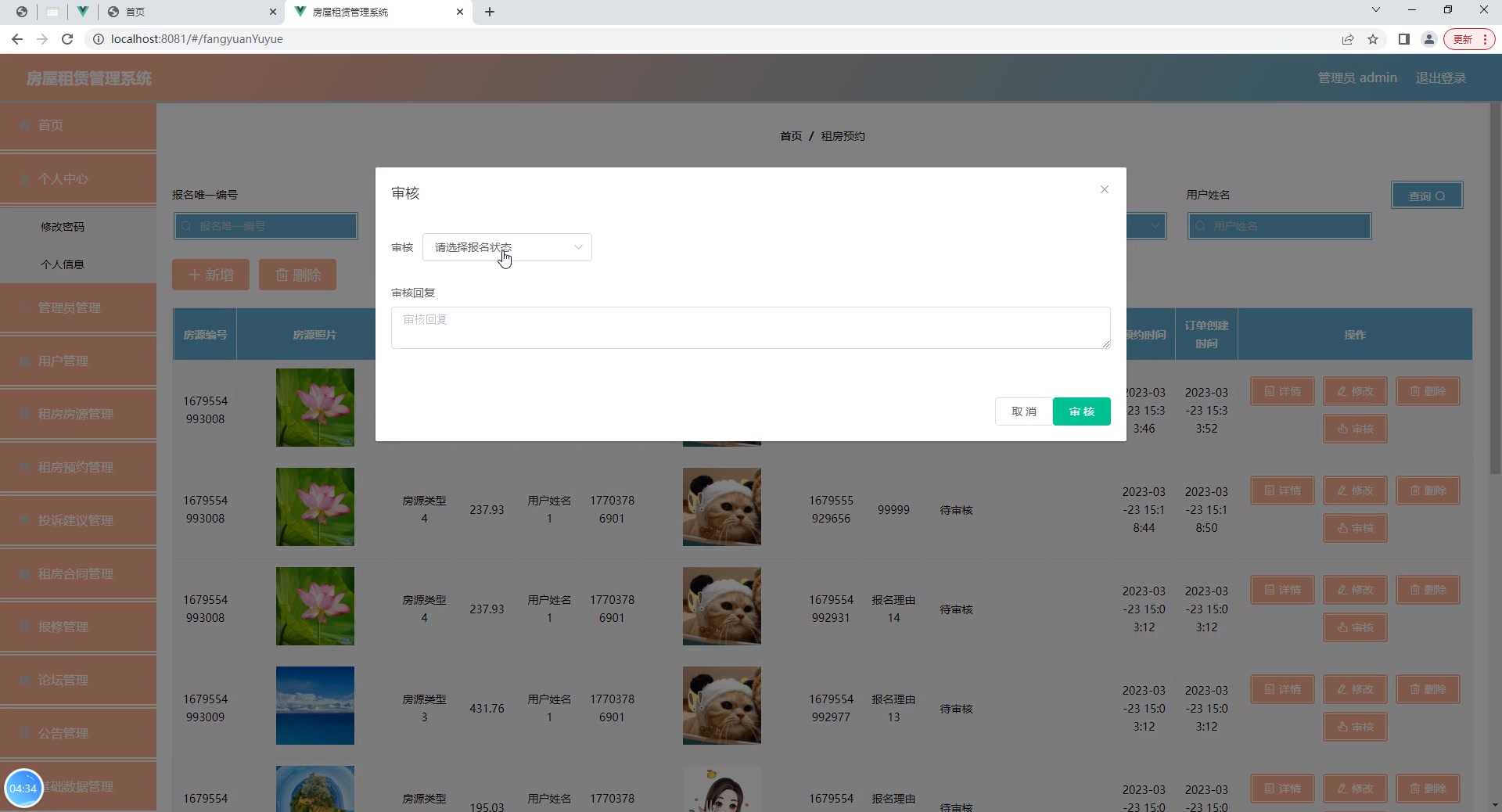1502x812 pixels.
Task: Click the 04:34 timer badge
Action: [x=23, y=789]
